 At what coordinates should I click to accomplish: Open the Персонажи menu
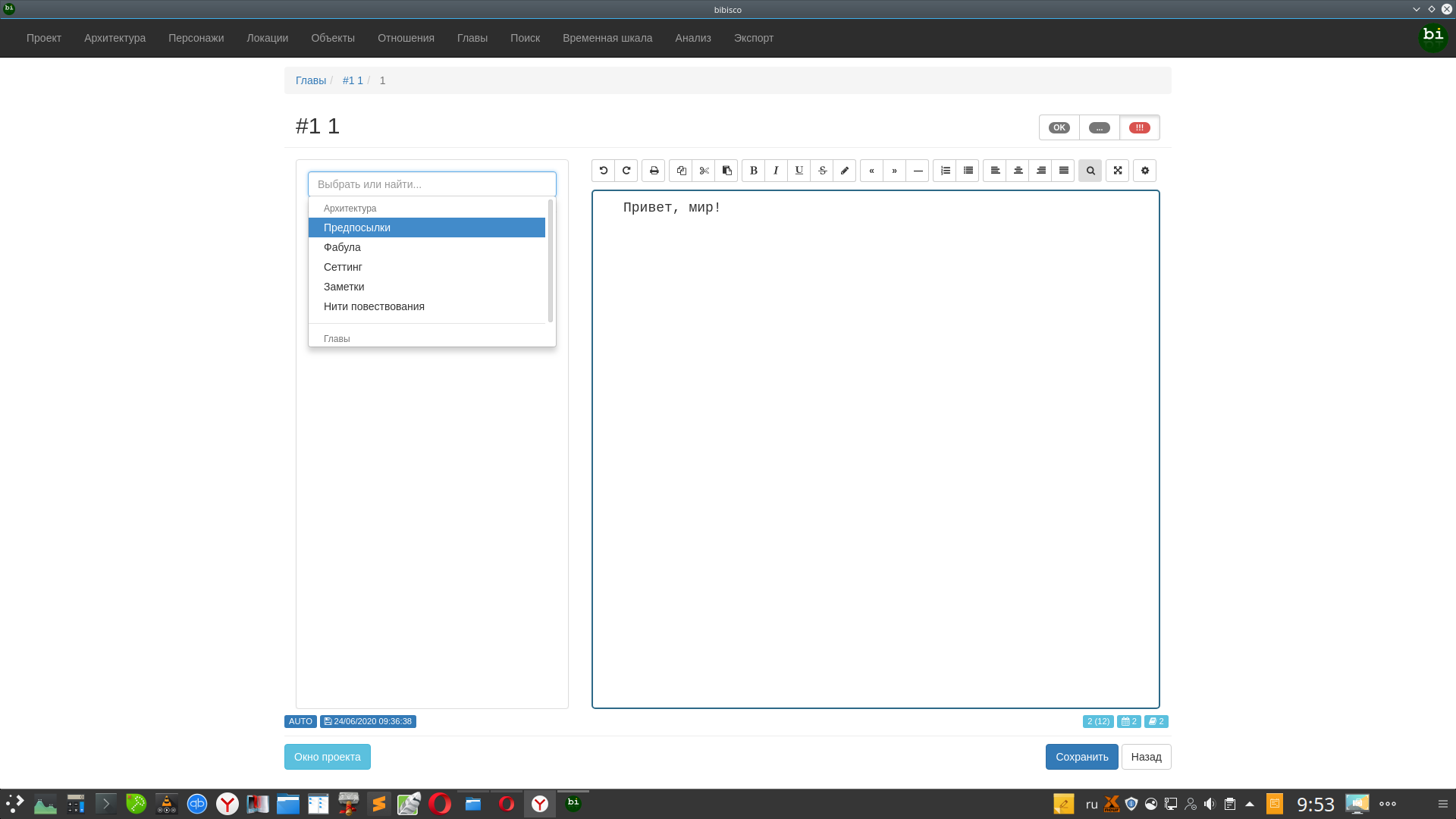click(196, 38)
